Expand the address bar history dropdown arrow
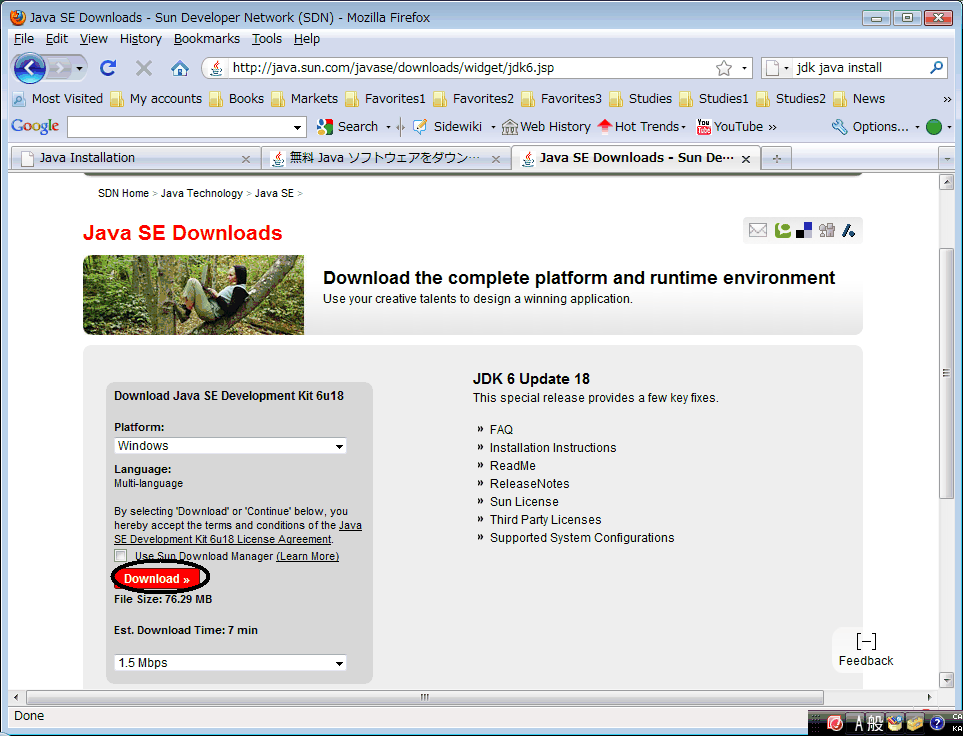Image resolution: width=963 pixels, height=736 pixels. 744,68
